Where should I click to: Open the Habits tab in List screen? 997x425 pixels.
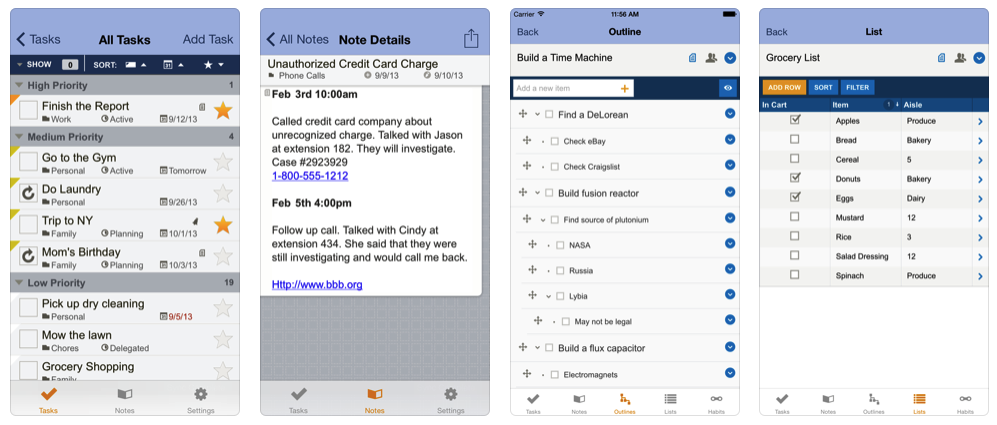click(965, 403)
